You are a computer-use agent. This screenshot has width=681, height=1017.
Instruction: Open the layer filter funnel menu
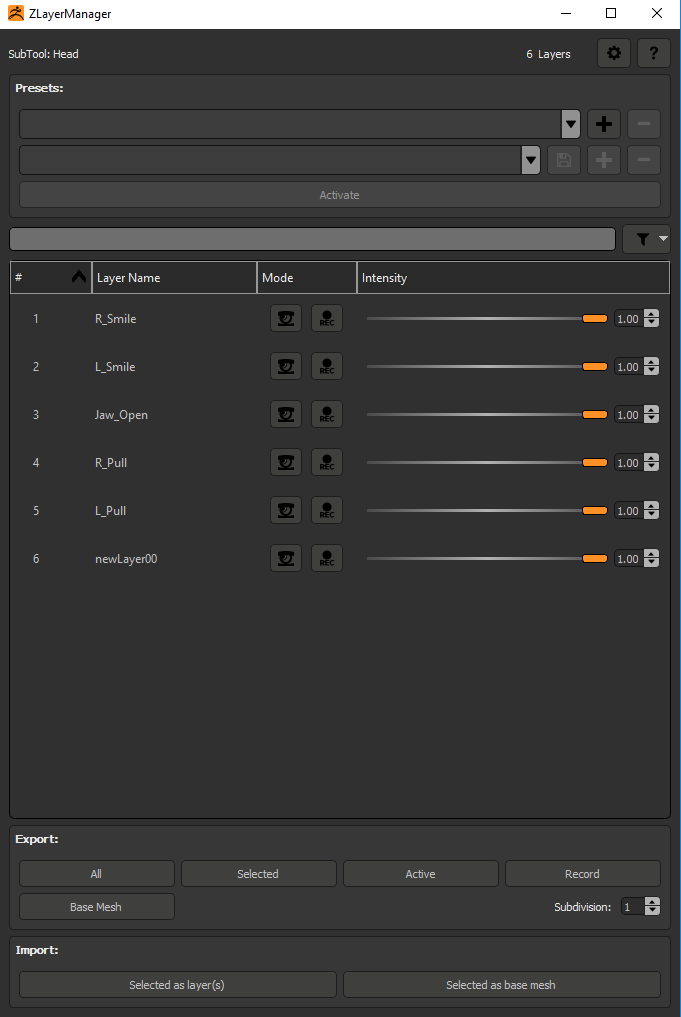(x=646, y=239)
